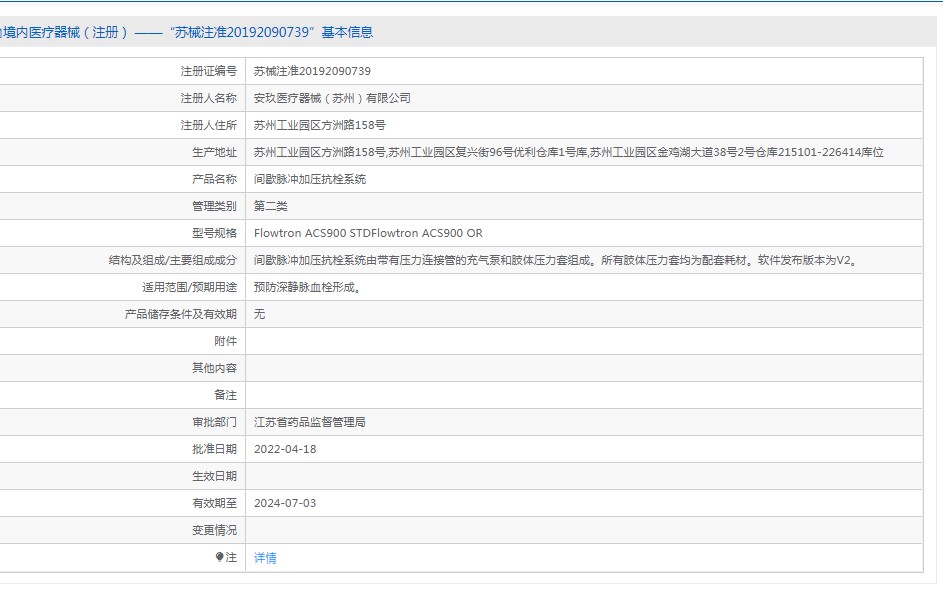Image resolution: width=943 pixels, height=593 pixels.
Task: Click the 结构及组成/主要组成成分 label
Action: [173, 260]
